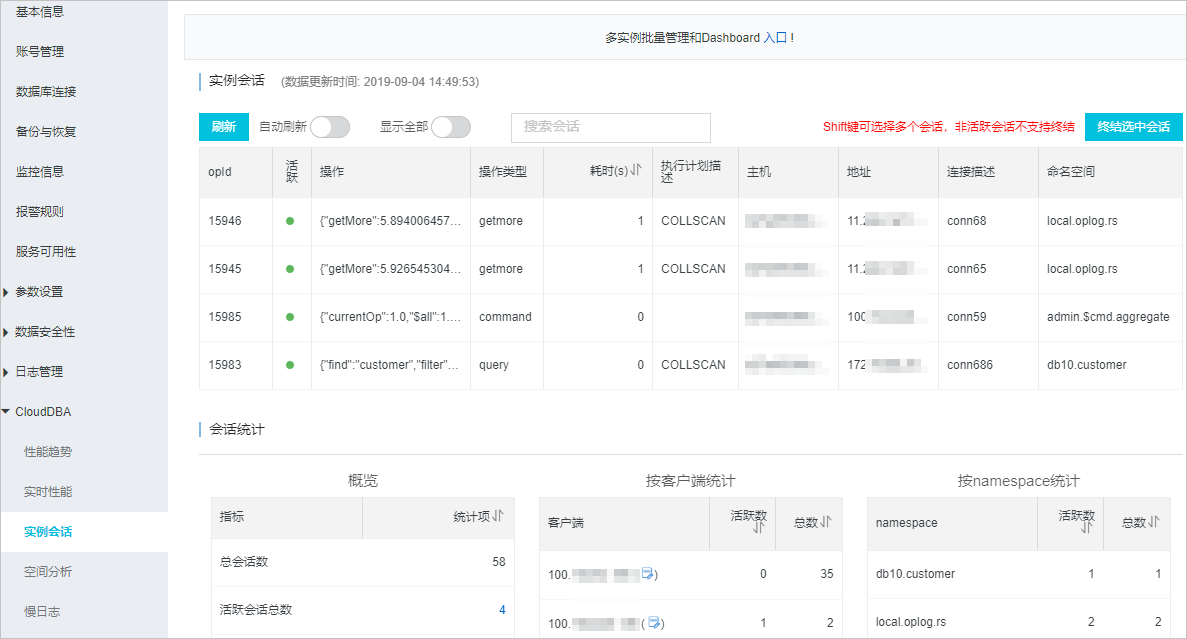
Task: Toggle 自动刷新 switch
Action: [x=330, y=126]
